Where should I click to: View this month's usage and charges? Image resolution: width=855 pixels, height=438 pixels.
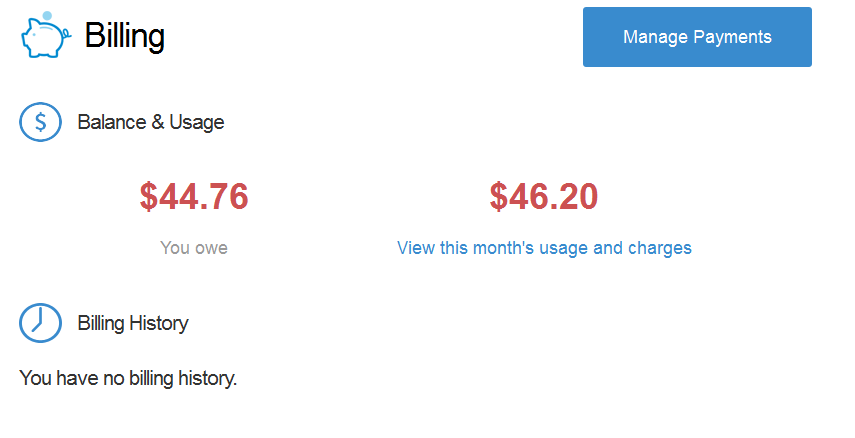[x=544, y=248]
